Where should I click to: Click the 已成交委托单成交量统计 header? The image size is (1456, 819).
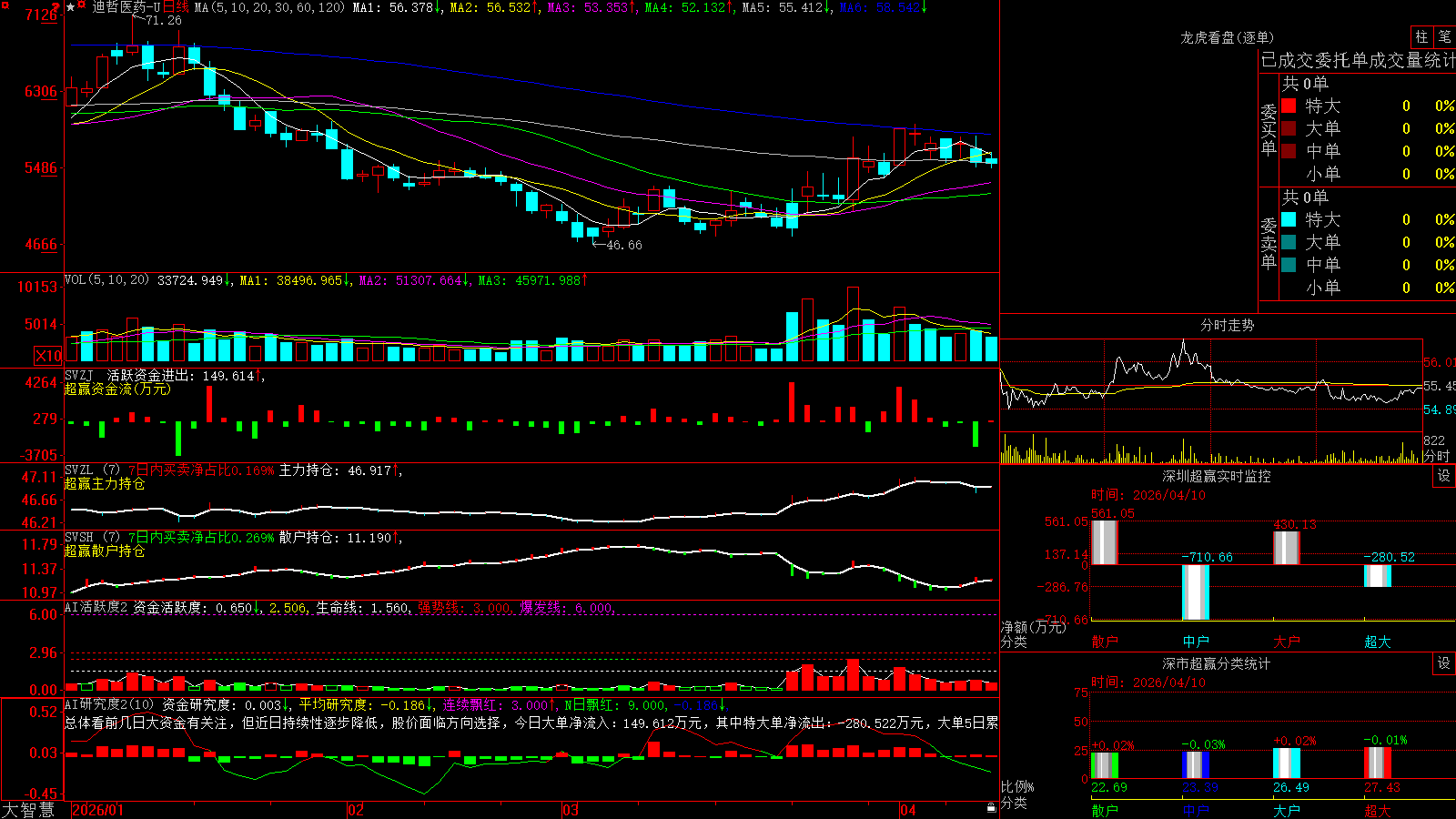[x=1358, y=60]
